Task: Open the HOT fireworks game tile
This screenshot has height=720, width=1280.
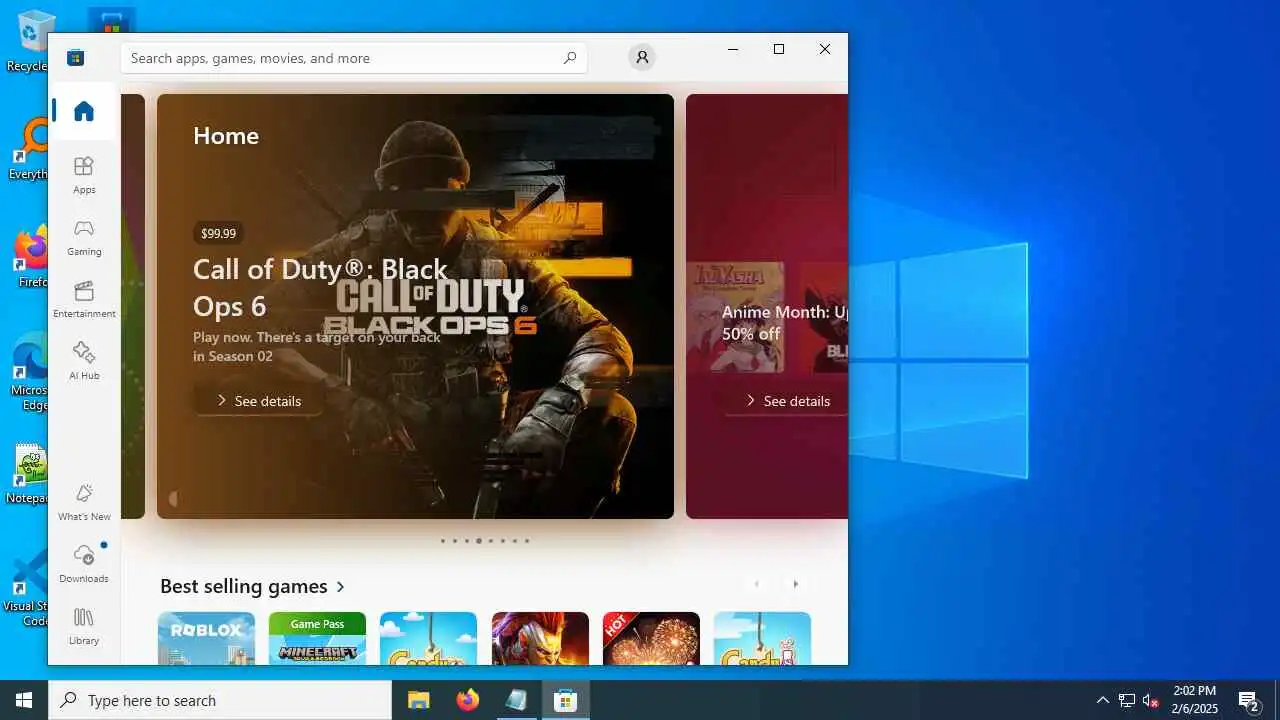Action: click(651, 638)
